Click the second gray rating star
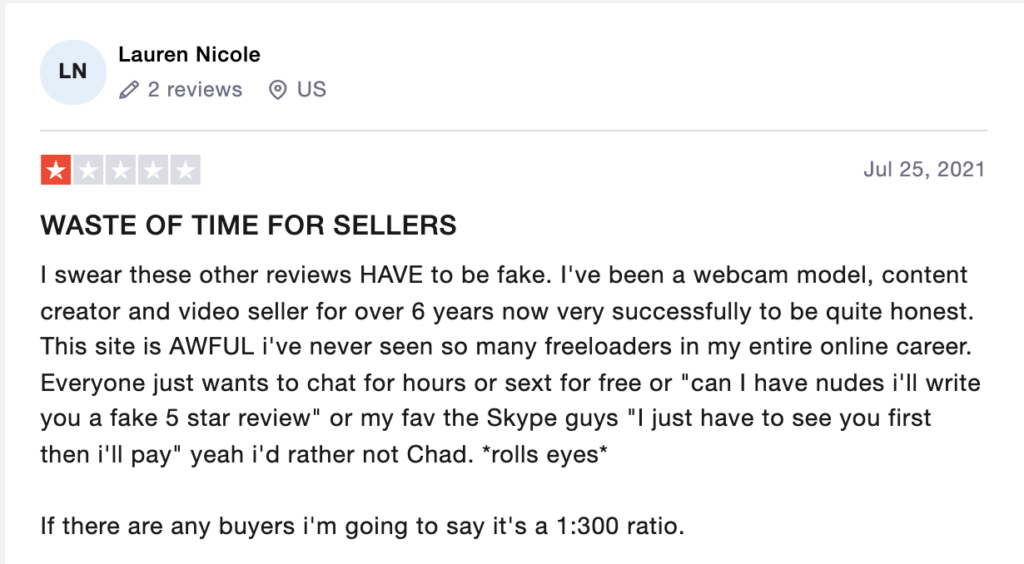The height and width of the screenshot is (564, 1024). point(88,170)
